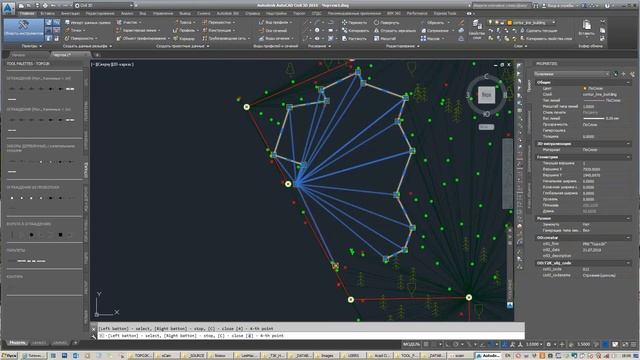640x360 pixels.
Task: Select the Copy (Копировать) tool in ribbon
Action: [355, 30]
